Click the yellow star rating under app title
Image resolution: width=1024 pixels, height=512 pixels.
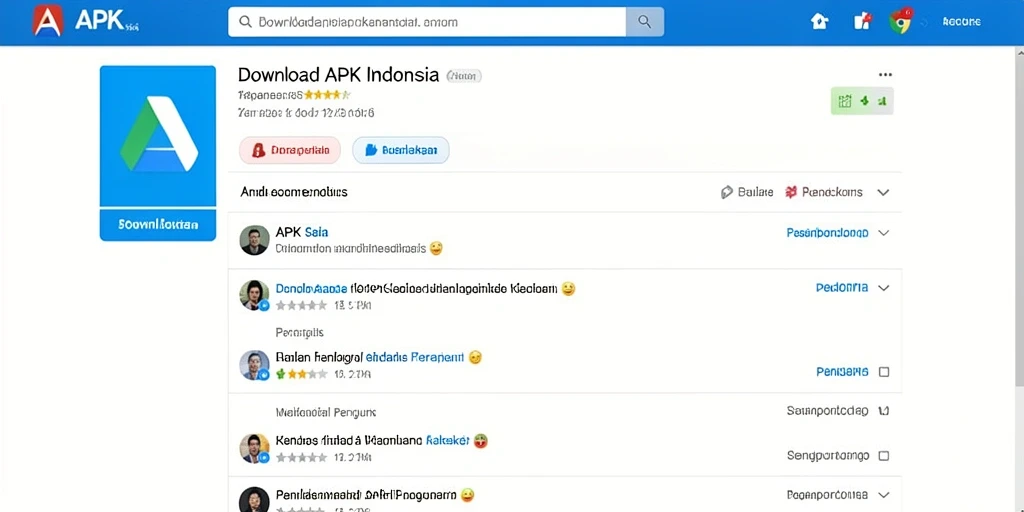click(328, 95)
